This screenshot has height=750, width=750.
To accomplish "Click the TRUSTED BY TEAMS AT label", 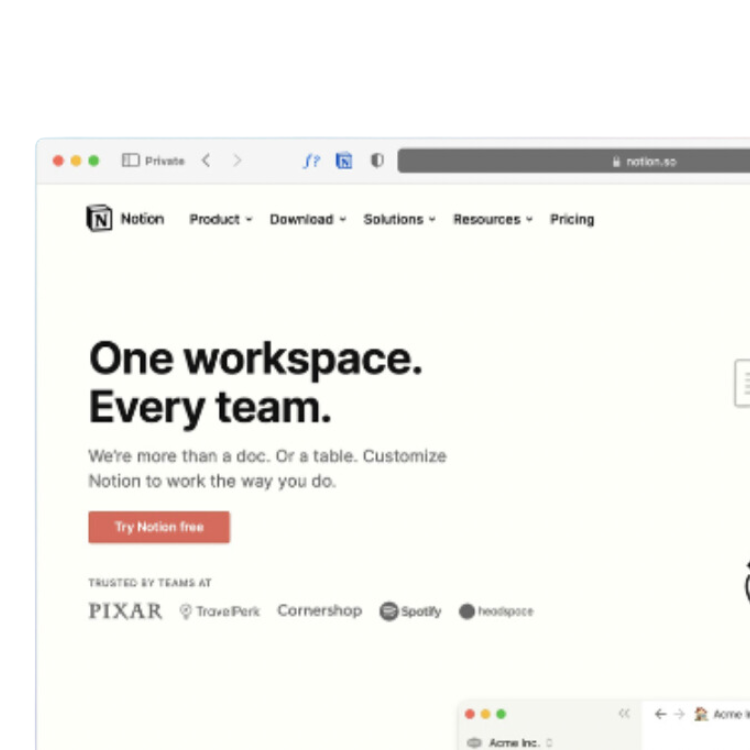I will click(150, 583).
